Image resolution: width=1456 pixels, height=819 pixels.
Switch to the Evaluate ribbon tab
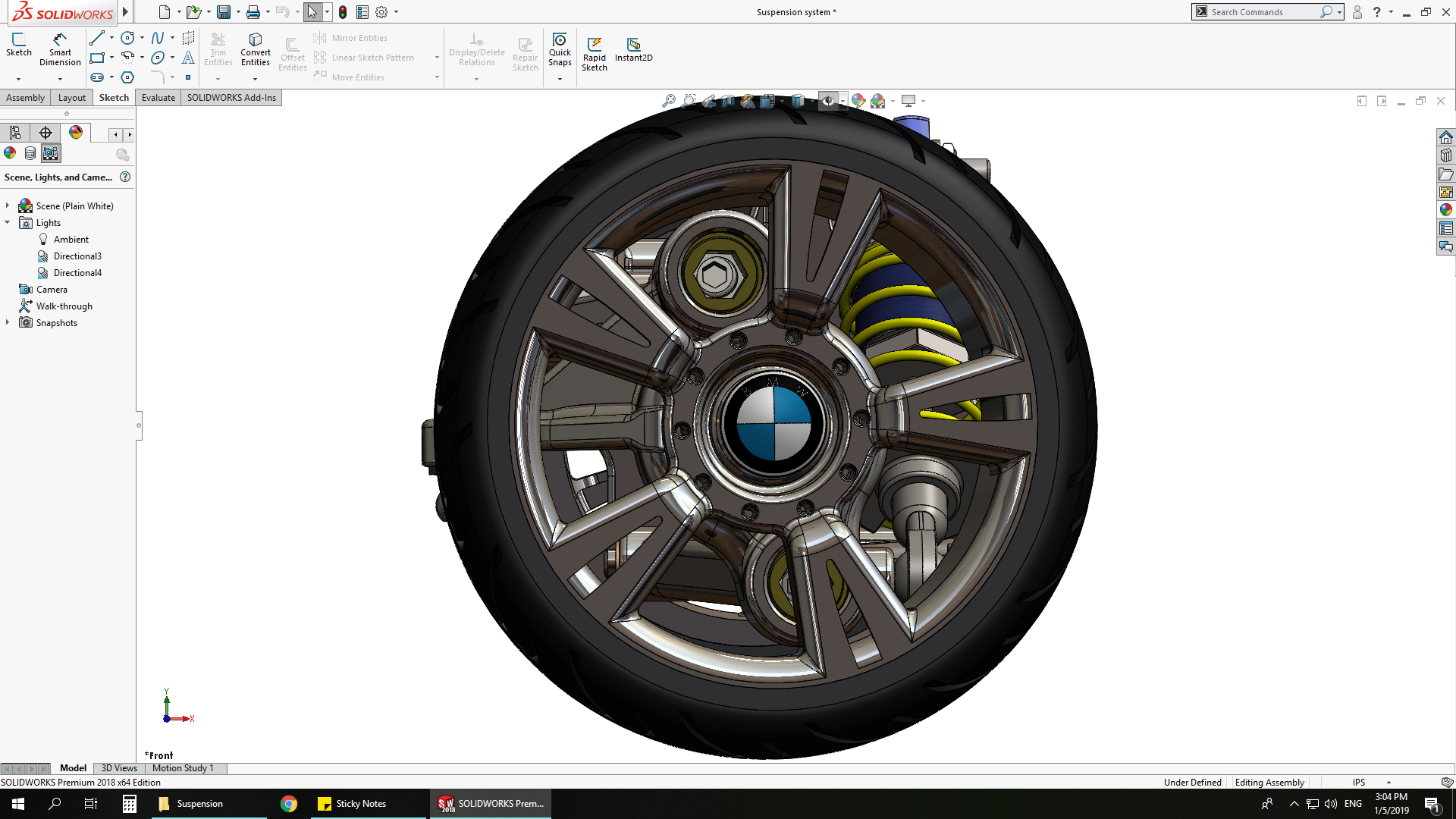[x=158, y=98]
